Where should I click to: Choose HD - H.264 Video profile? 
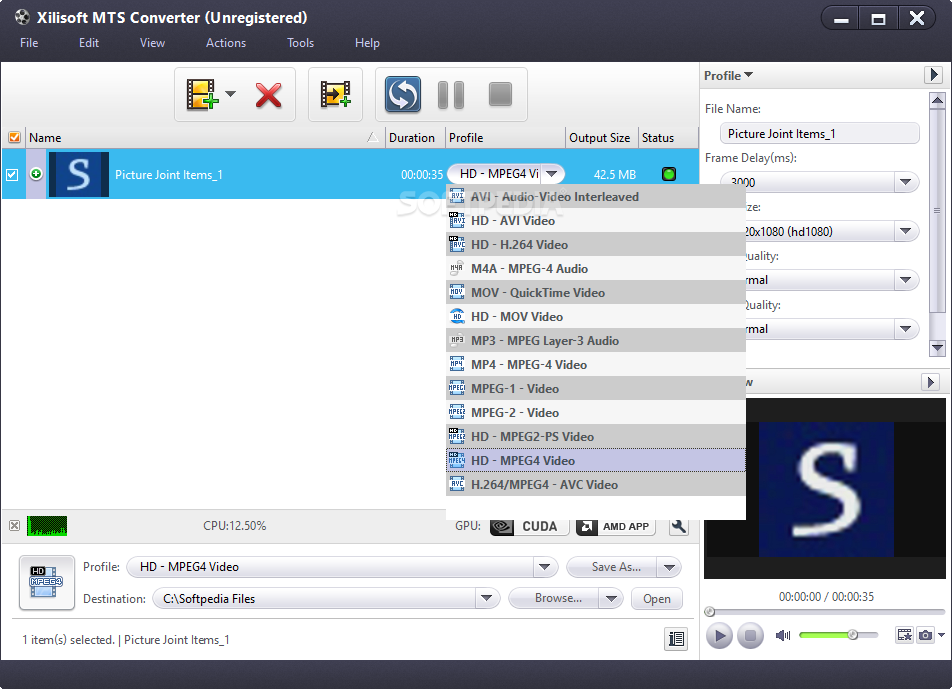pyautogui.click(x=596, y=245)
